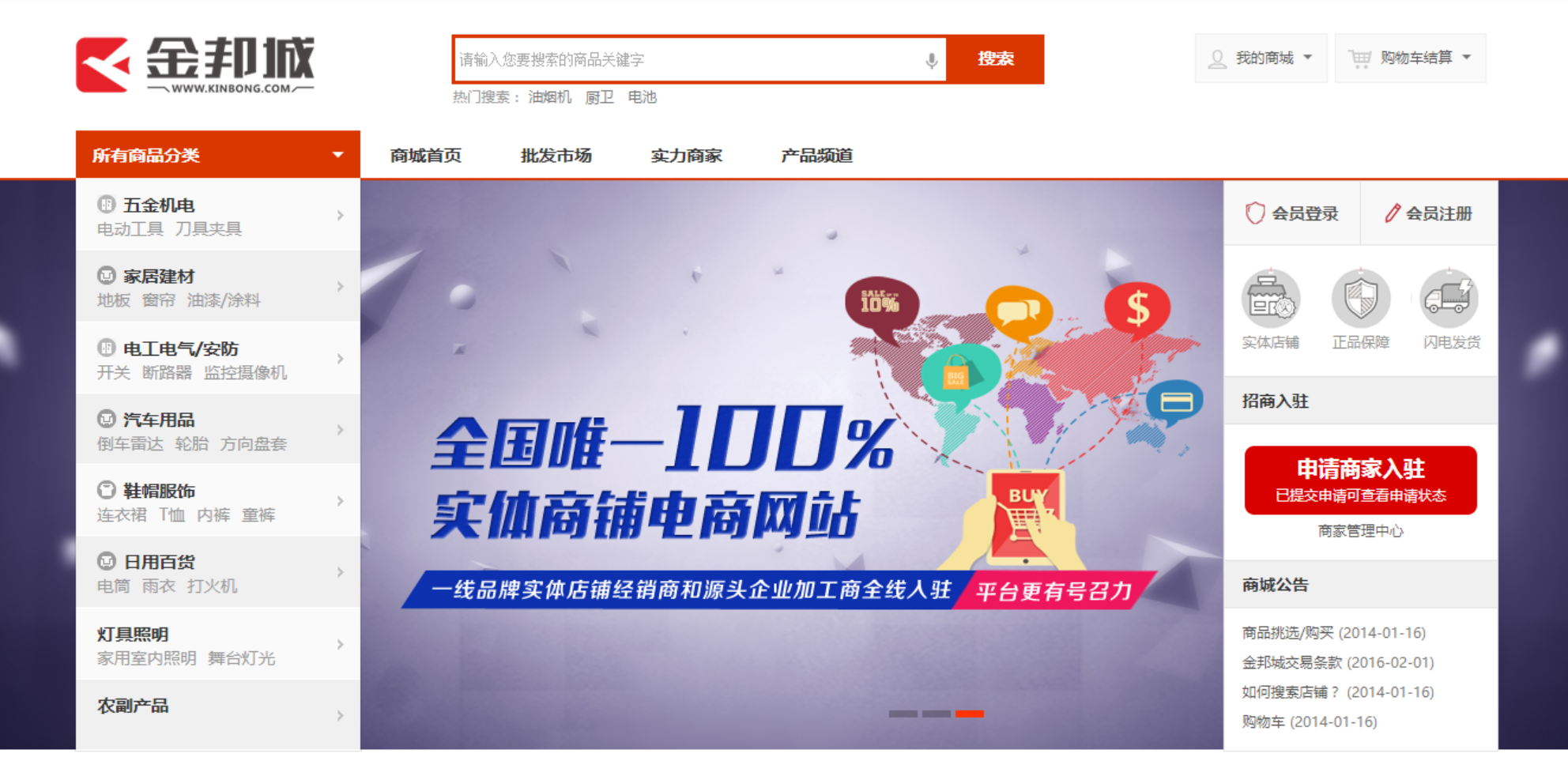Click the 正品保障 shield icon
The width and height of the screenshot is (1568, 761).
click(1360, 299)
